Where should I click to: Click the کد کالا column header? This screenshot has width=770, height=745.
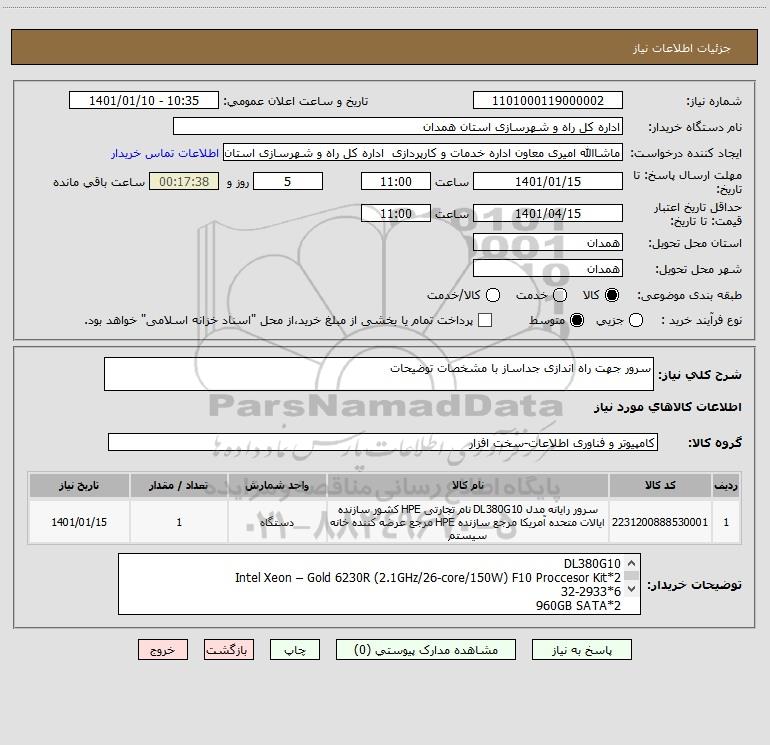pyautogui.click(x=660, y=485)
